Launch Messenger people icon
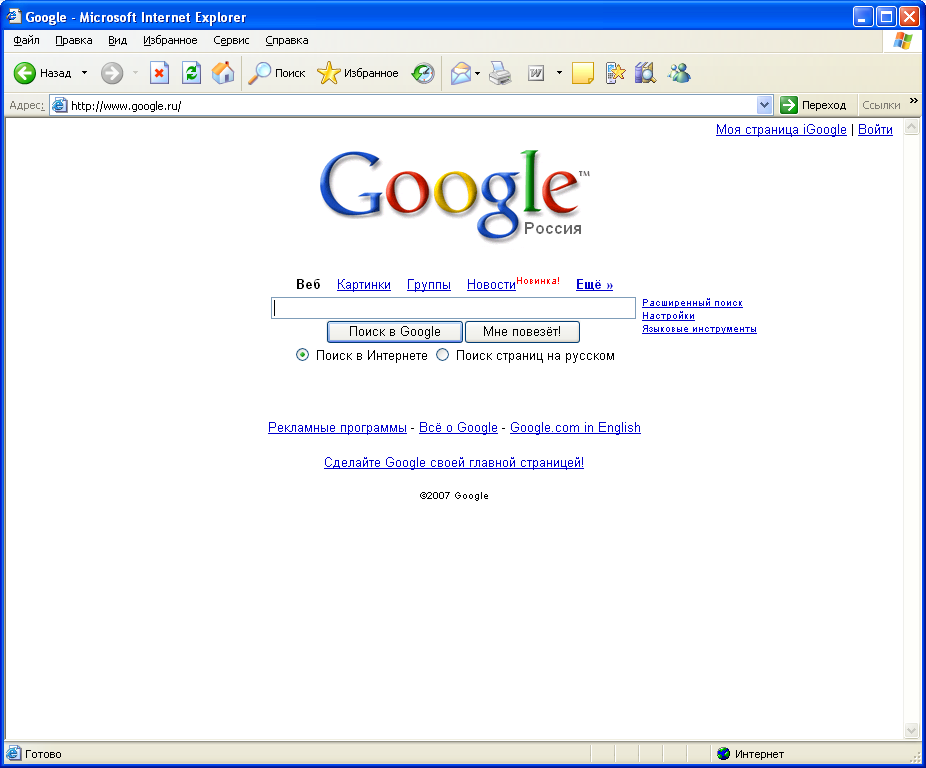926x768 pixels. tap(679, 73)
